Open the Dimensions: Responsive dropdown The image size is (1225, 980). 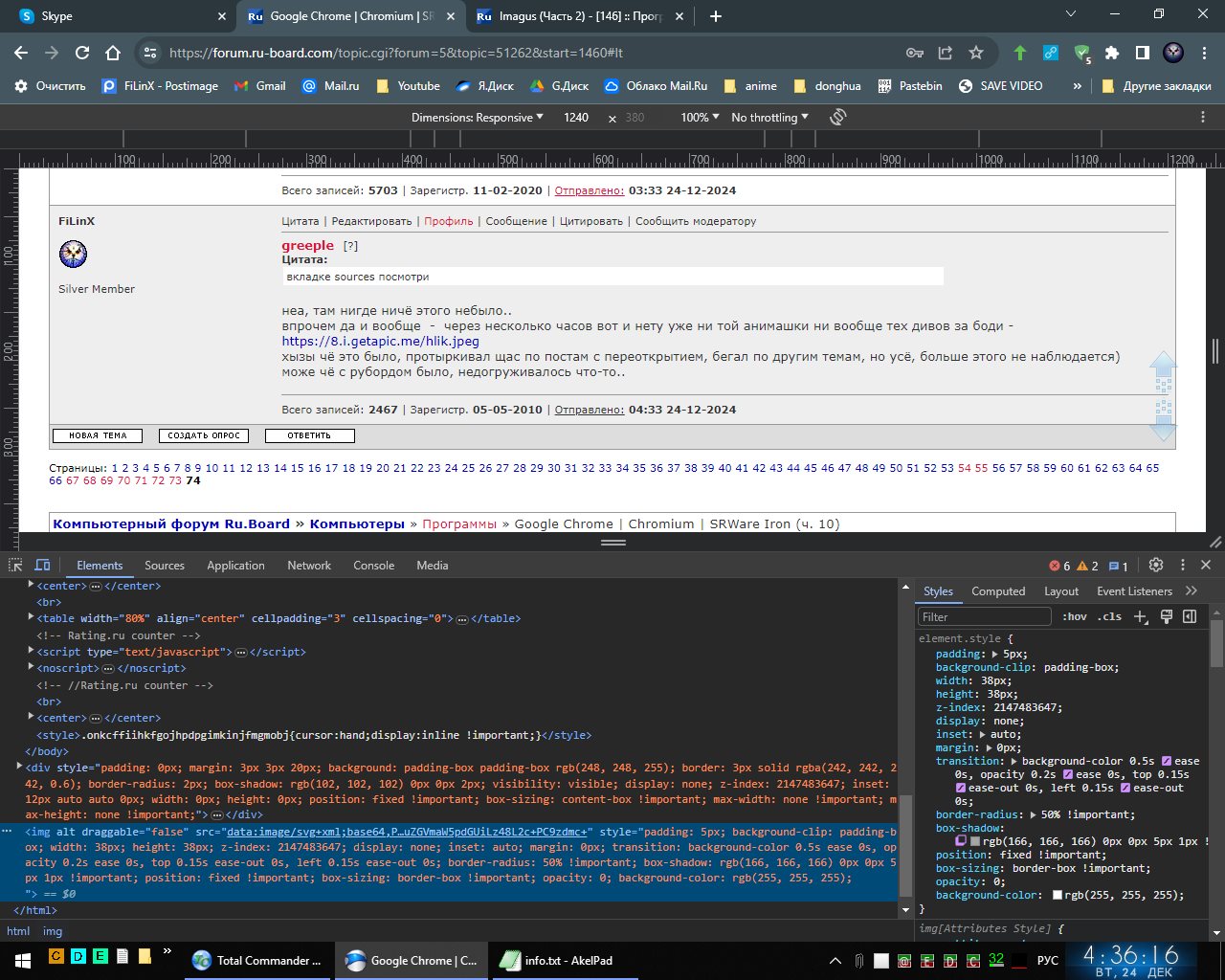point(478,117)
